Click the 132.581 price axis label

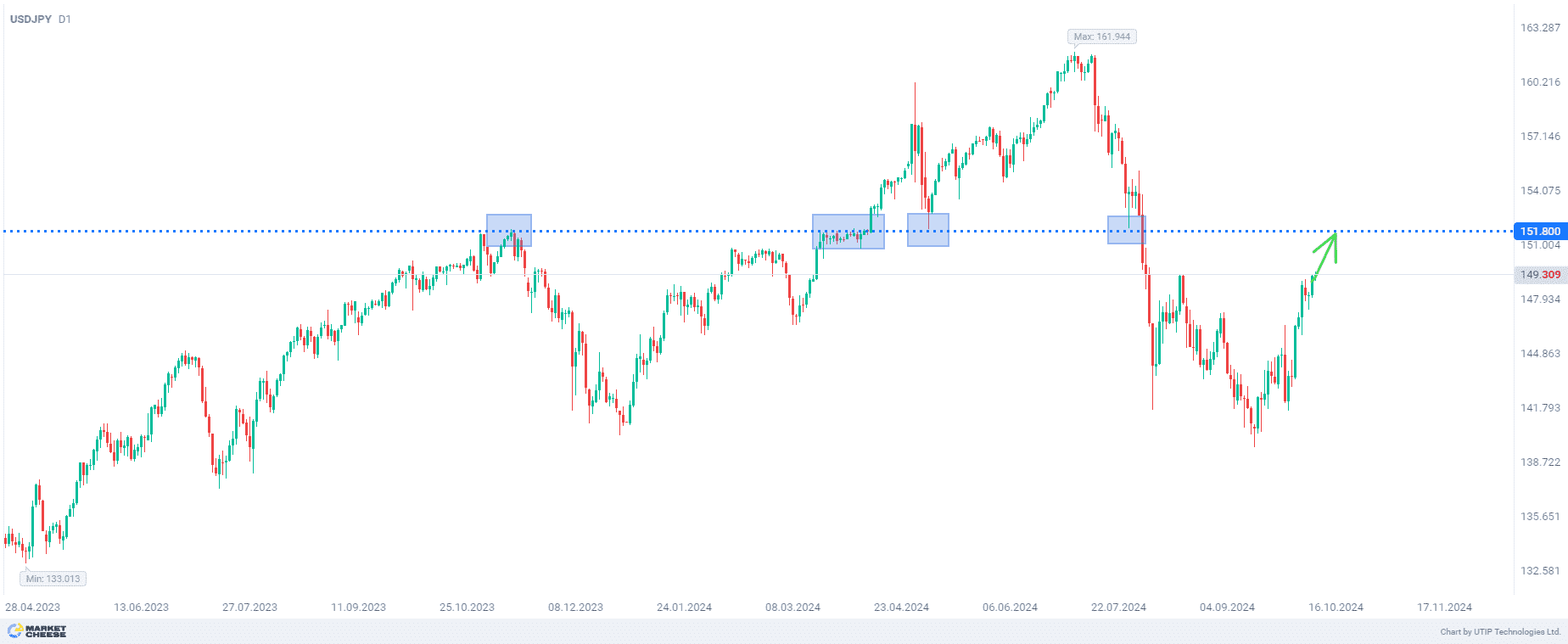1540,570
